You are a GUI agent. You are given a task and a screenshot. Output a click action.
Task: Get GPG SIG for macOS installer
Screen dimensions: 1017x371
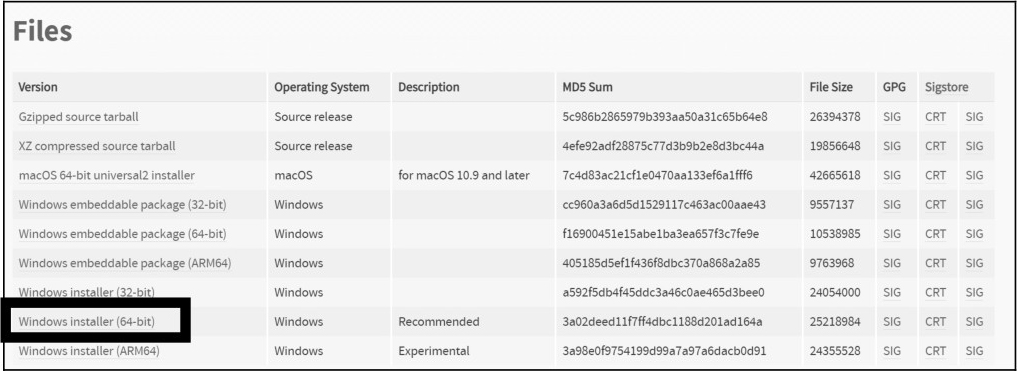[x=892, y=175]
